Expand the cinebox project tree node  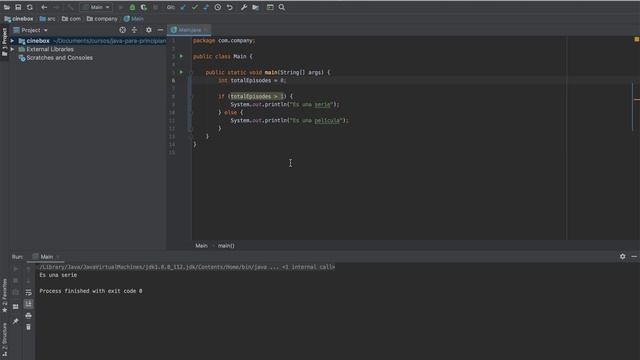pos(12,41)
